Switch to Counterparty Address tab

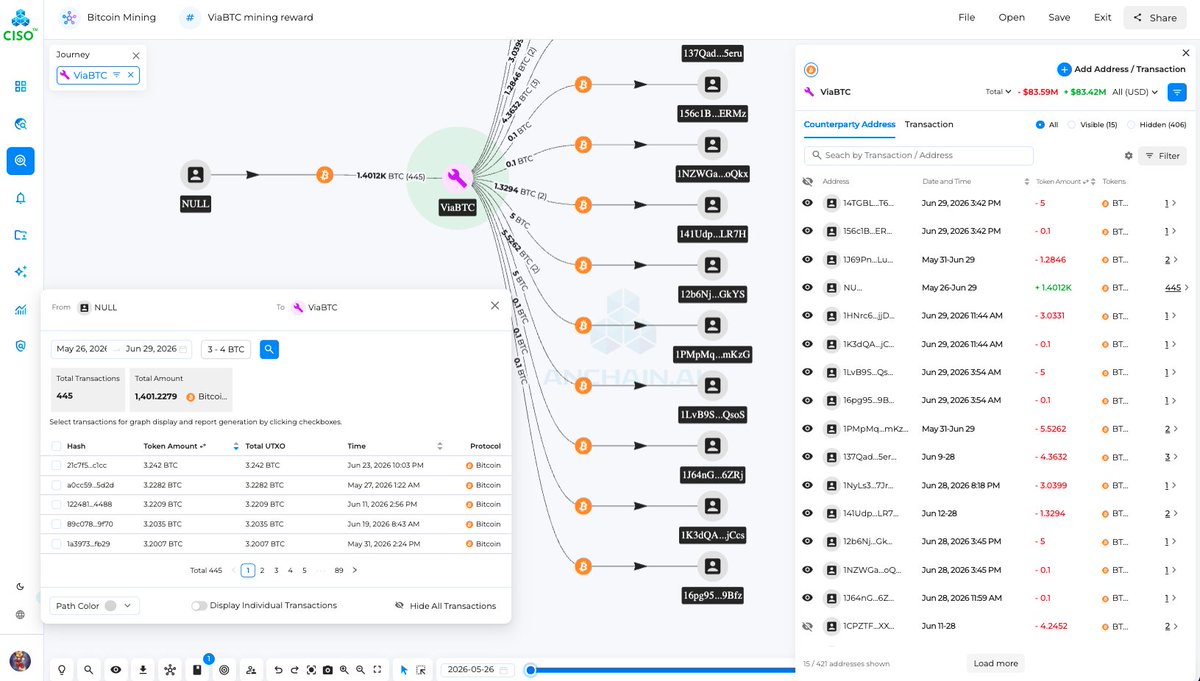click(x=850, y=125)
